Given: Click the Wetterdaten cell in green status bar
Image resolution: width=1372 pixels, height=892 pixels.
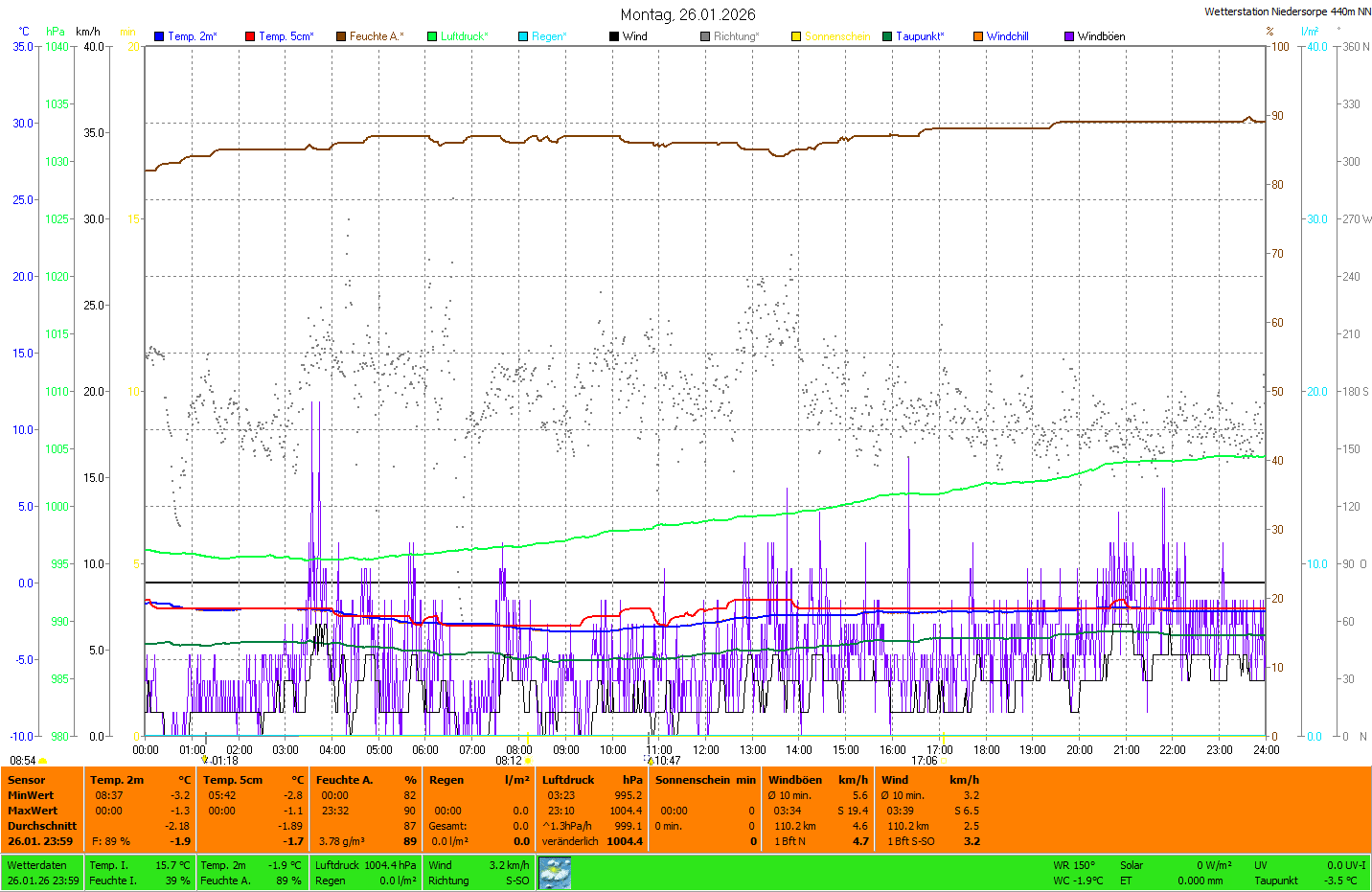Looking at the screenshot, I should tap(37, 865).
